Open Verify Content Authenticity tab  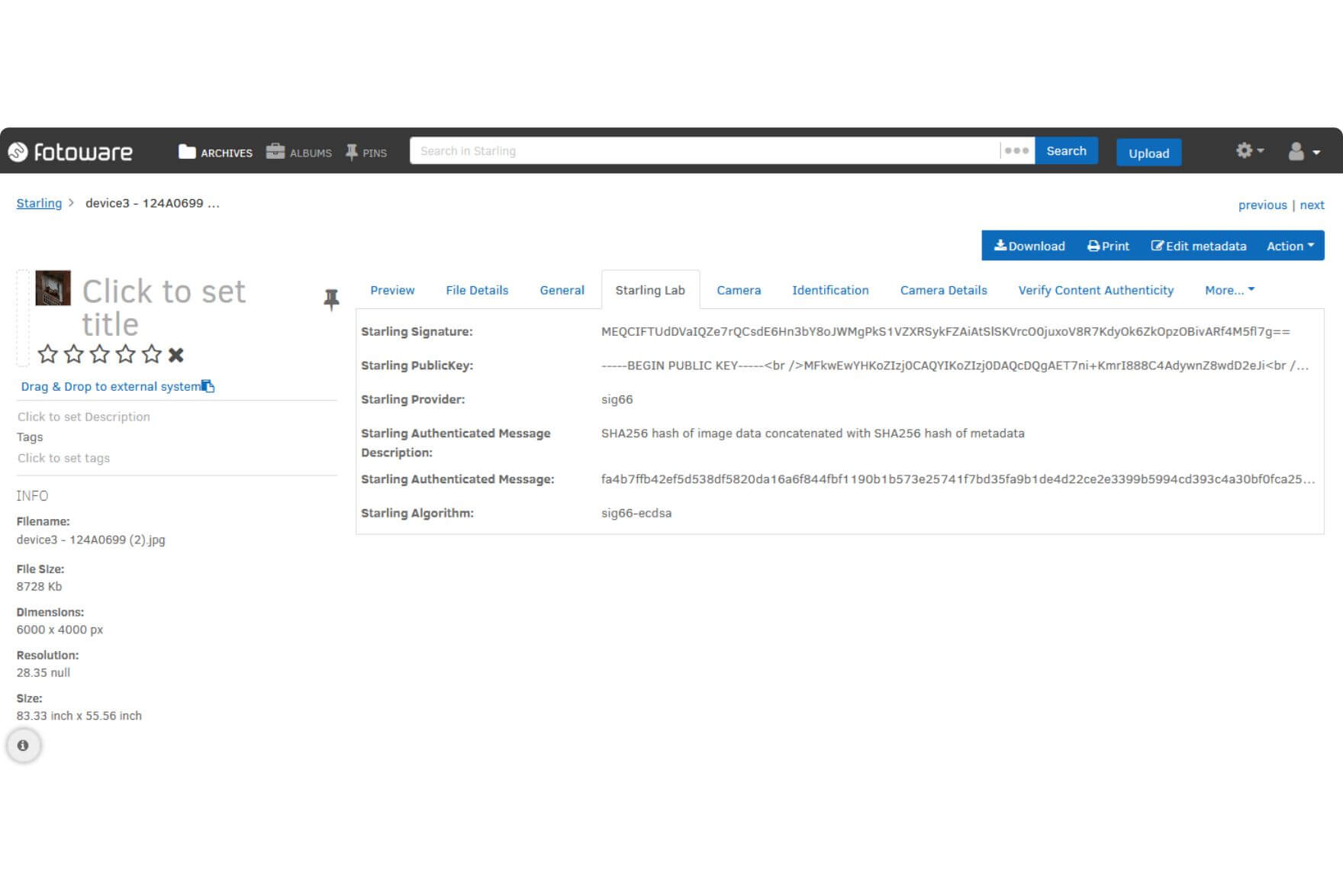coord(1096,290)
